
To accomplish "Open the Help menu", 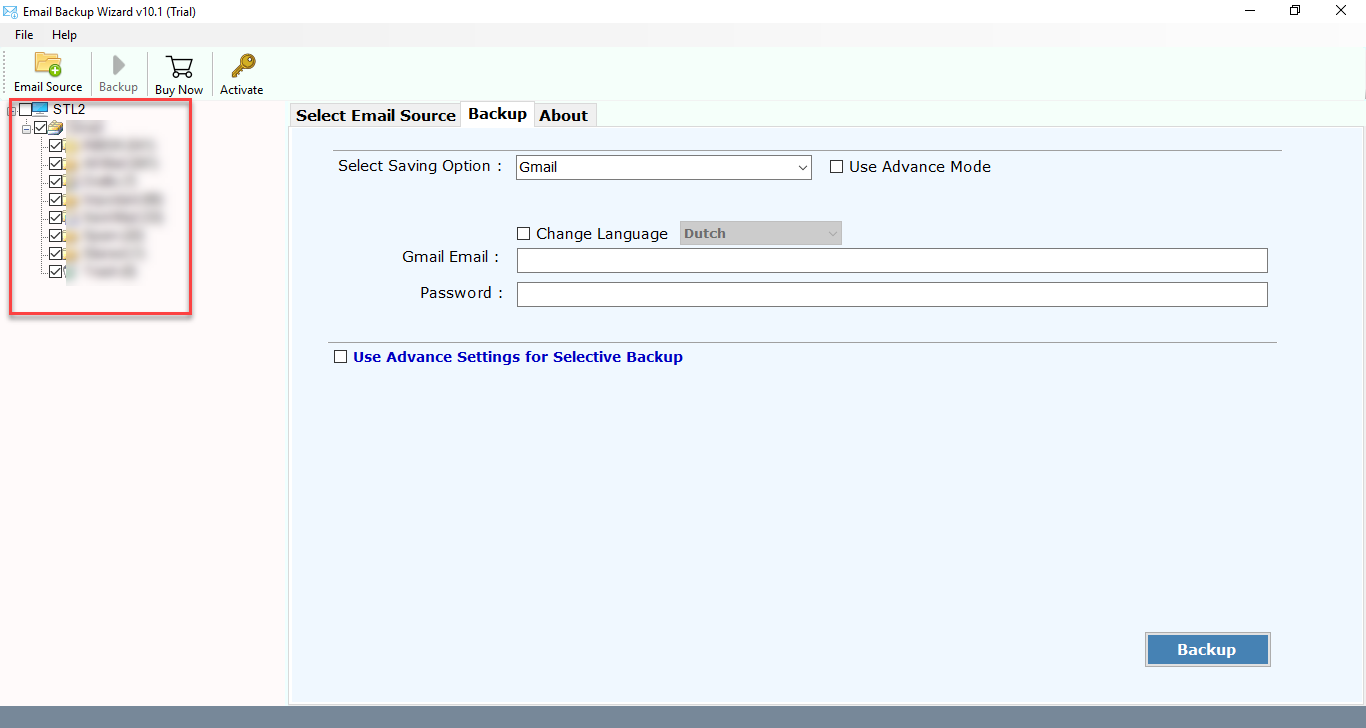I will pos(64,34).
